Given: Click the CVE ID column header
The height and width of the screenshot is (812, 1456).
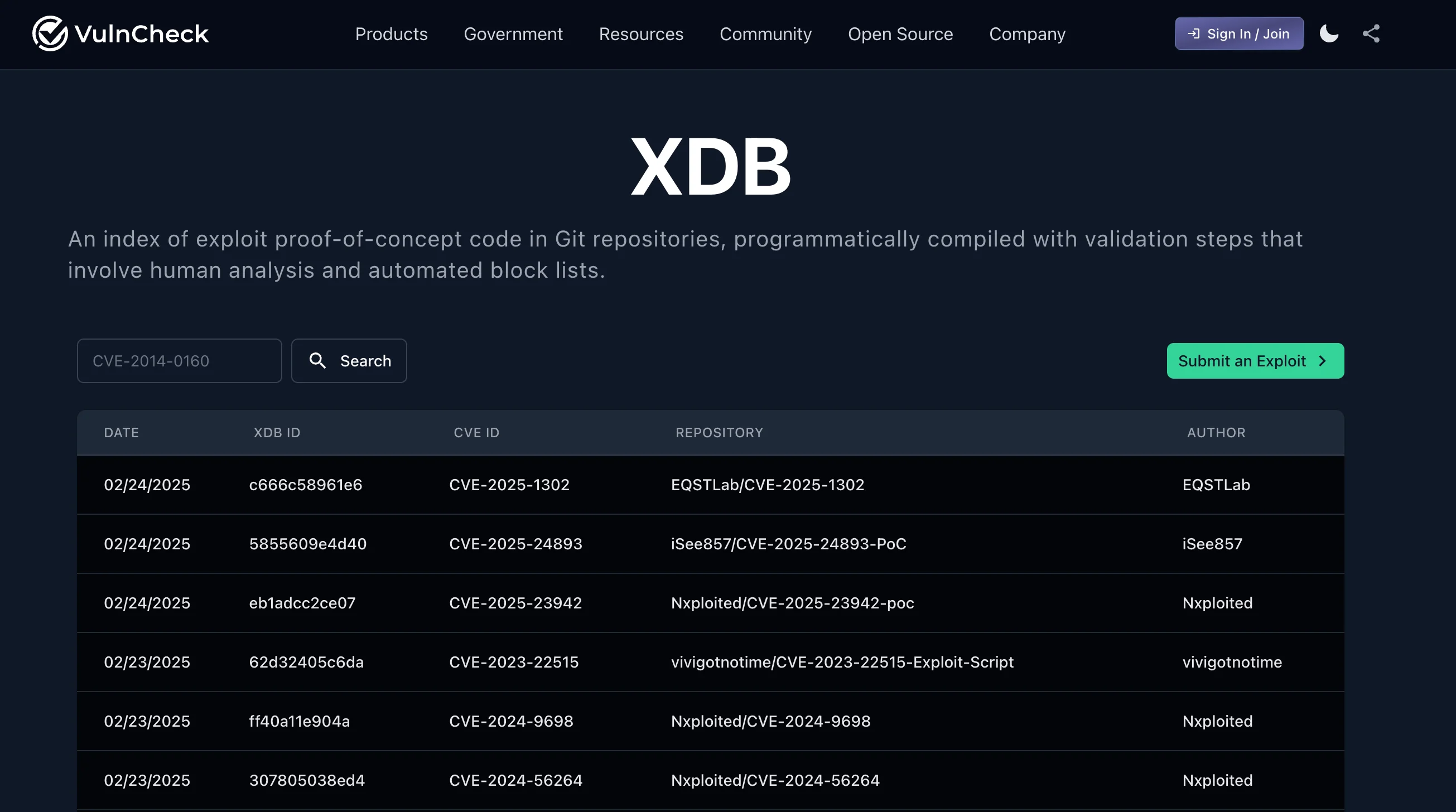Looking at the screenshot, I should click(476, 432).
